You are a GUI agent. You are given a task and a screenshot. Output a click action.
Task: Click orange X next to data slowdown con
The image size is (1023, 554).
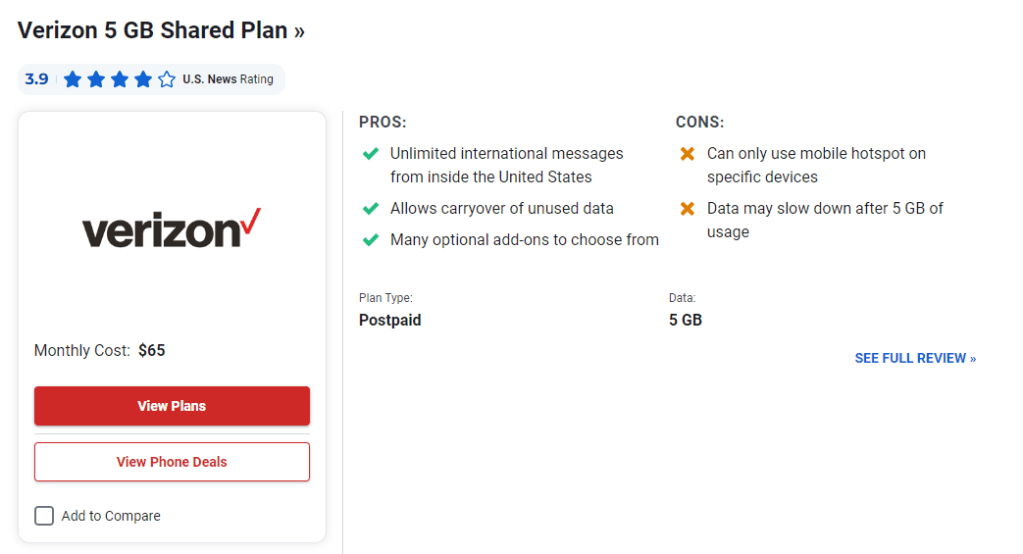(687, 209)
